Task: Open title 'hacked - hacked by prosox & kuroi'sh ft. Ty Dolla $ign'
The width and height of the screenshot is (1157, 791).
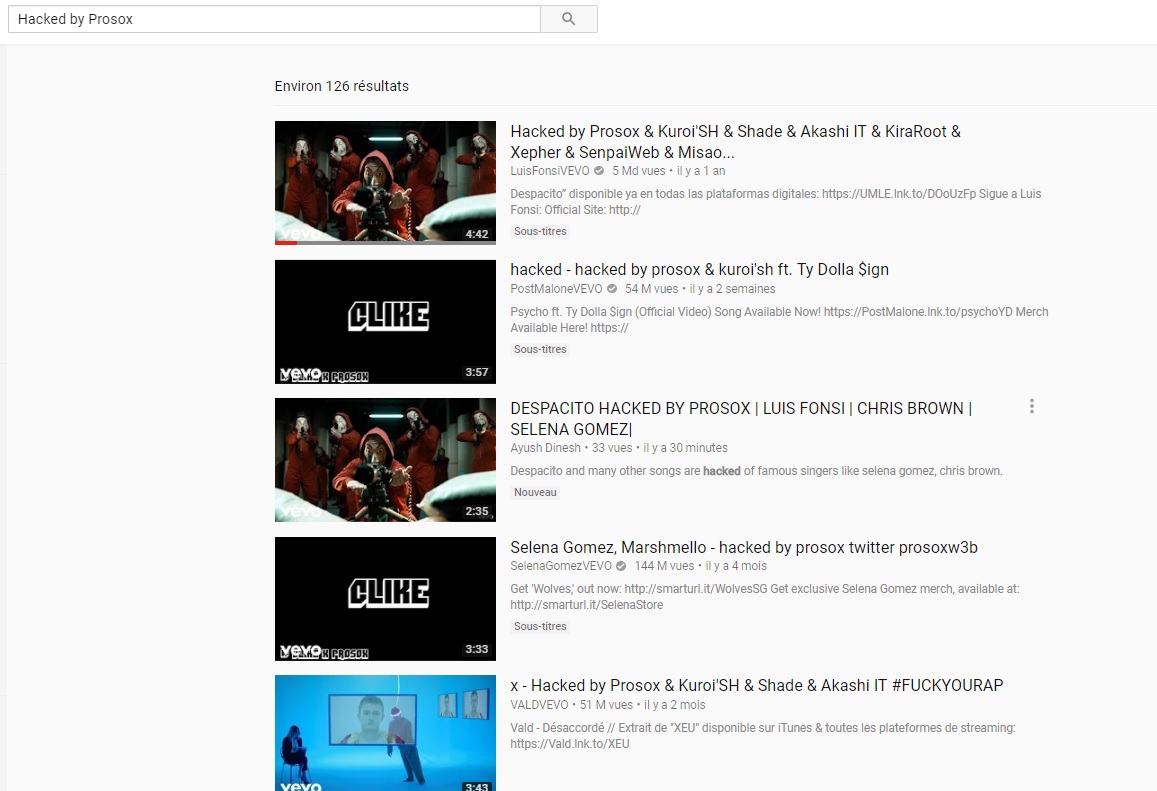Action: click(x=699, y=269)
